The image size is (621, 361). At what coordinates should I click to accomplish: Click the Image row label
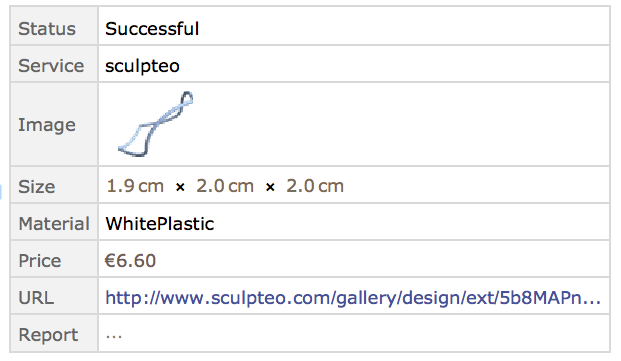(x=47, y=125)
